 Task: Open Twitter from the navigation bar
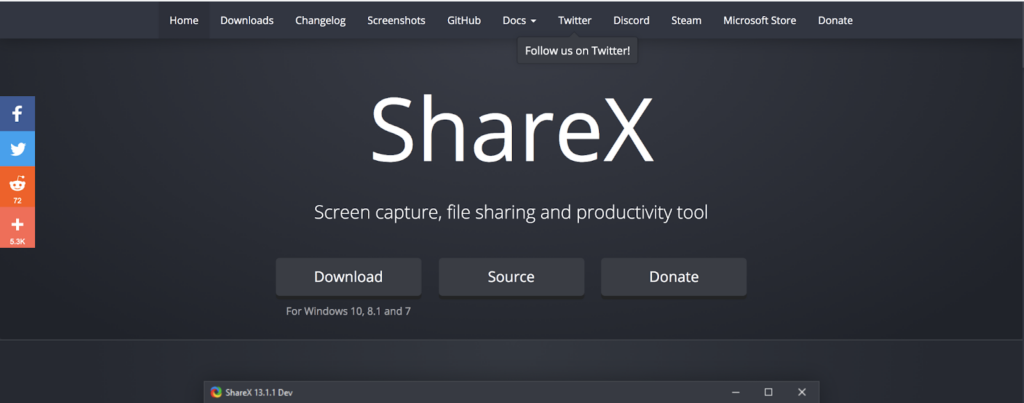point(575,20)
